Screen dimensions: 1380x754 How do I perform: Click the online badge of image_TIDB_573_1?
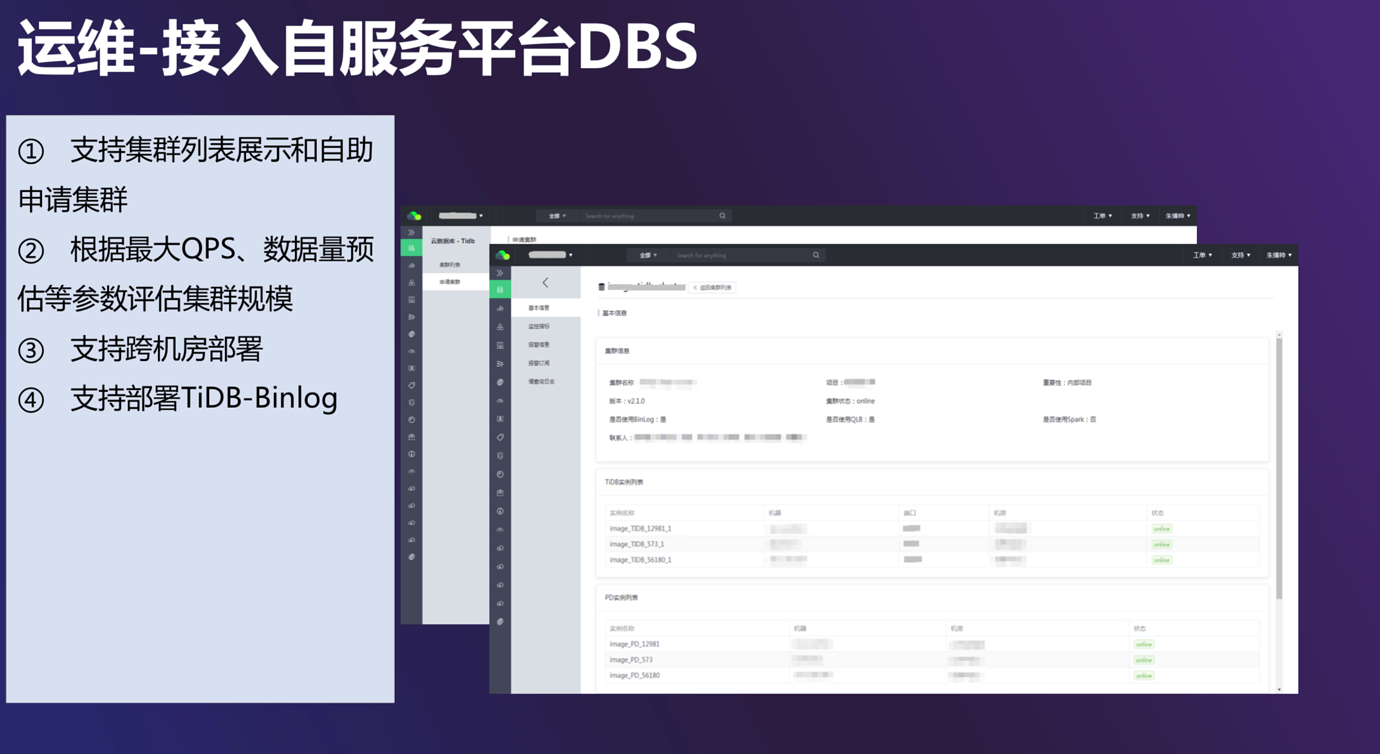pos(1161,545)
